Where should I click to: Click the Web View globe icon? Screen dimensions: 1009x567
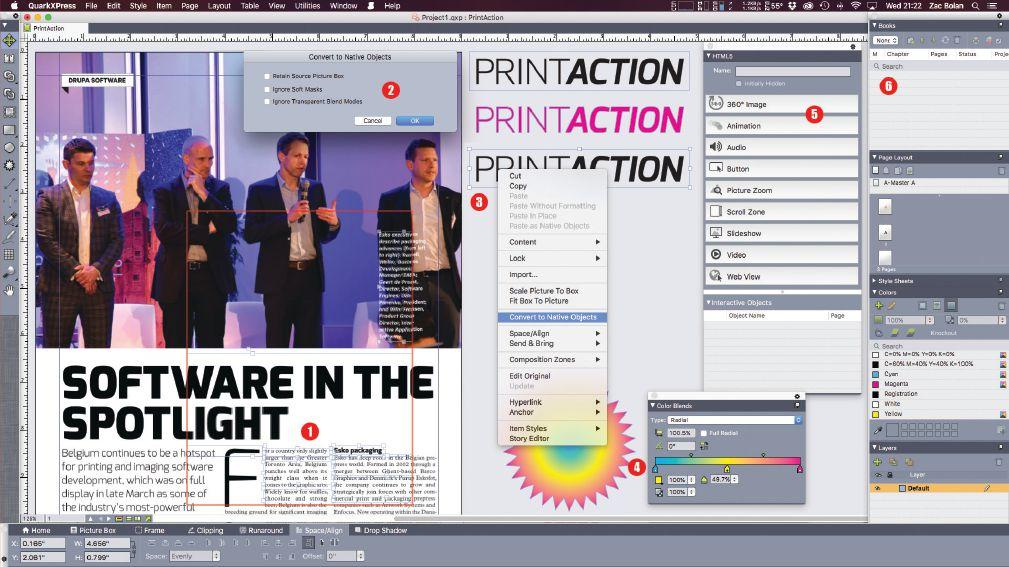point(716,276)
